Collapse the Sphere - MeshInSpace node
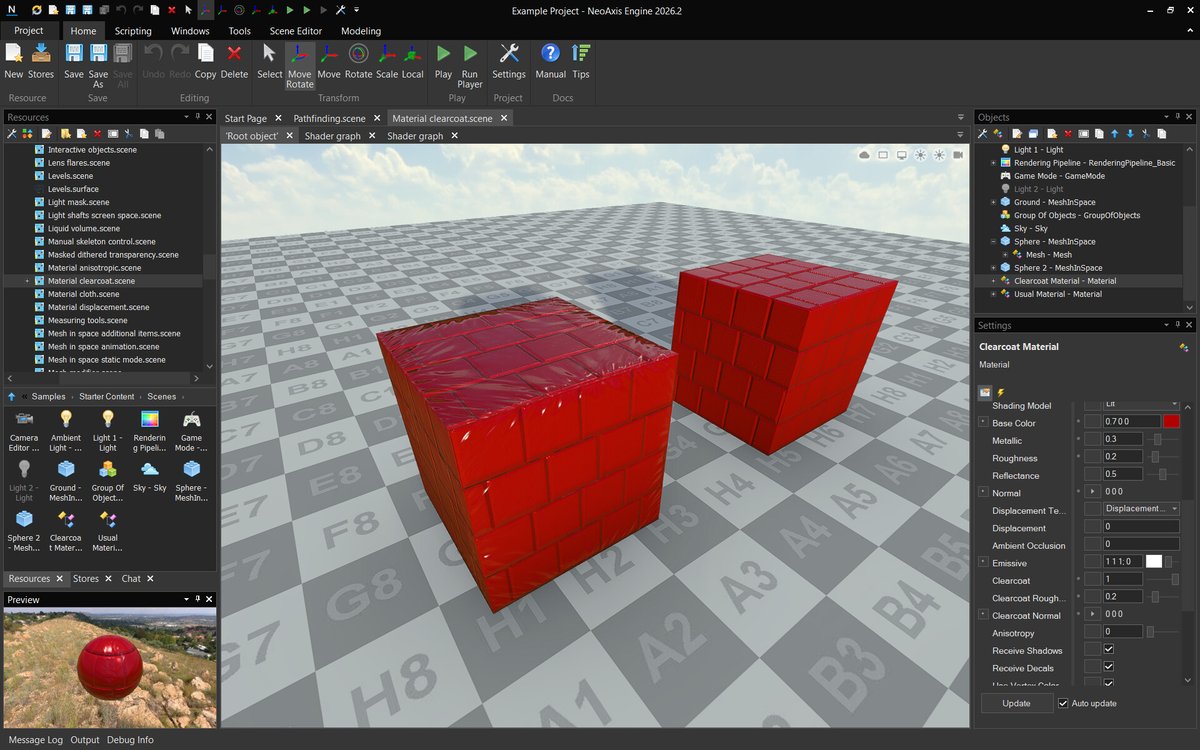 tap(993, 241)
